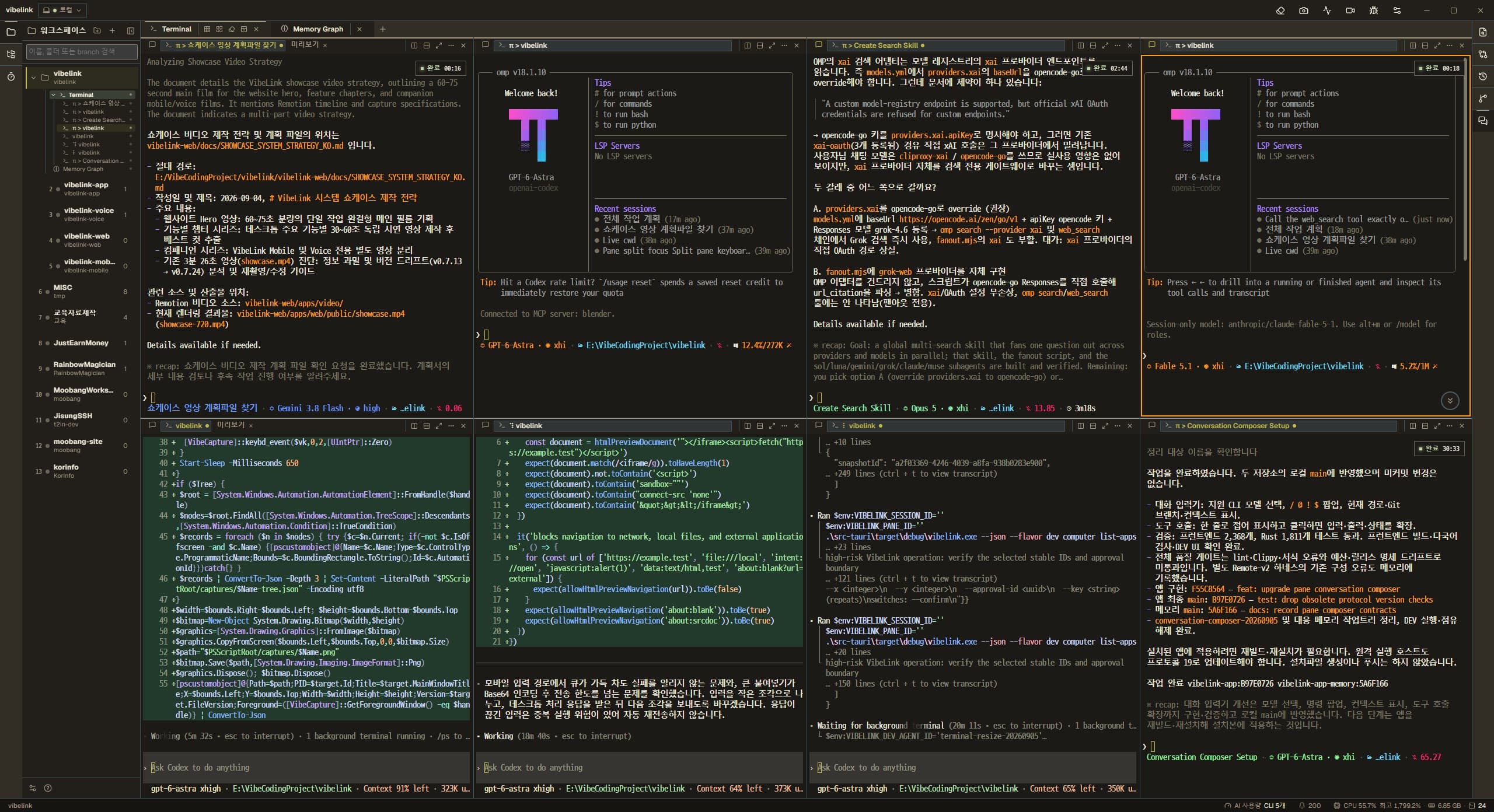
Task: Select JustEarnMoney workspace
Action: (81, 343)
